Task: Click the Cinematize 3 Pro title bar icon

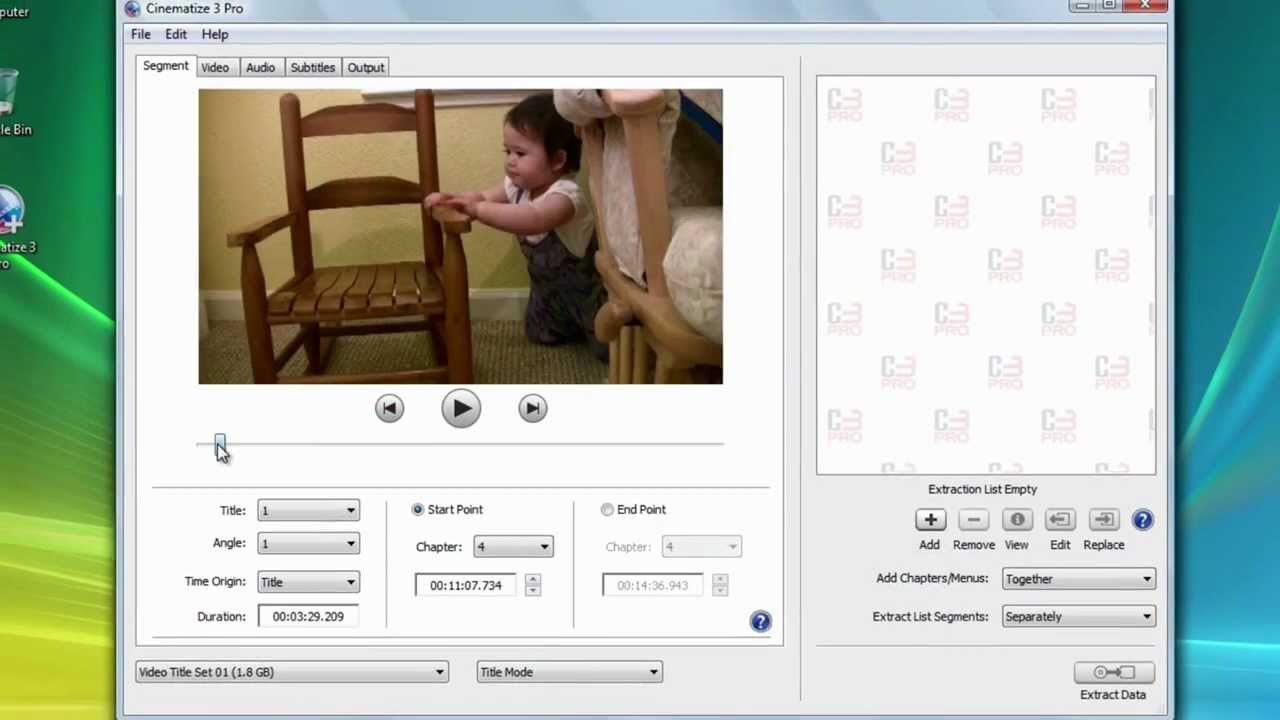Action: [x=132, y=8]
